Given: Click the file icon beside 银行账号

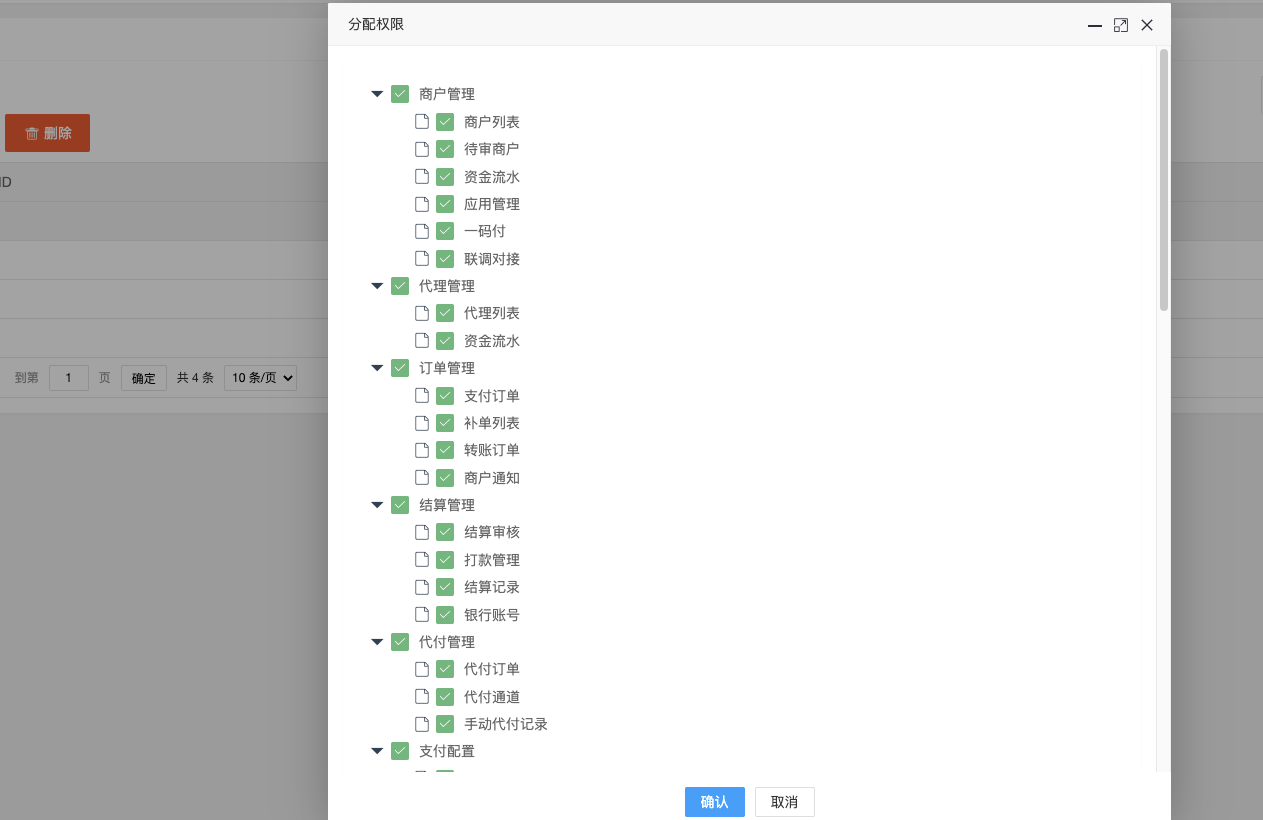Looking at the screenshot, I should coord(422,615).
